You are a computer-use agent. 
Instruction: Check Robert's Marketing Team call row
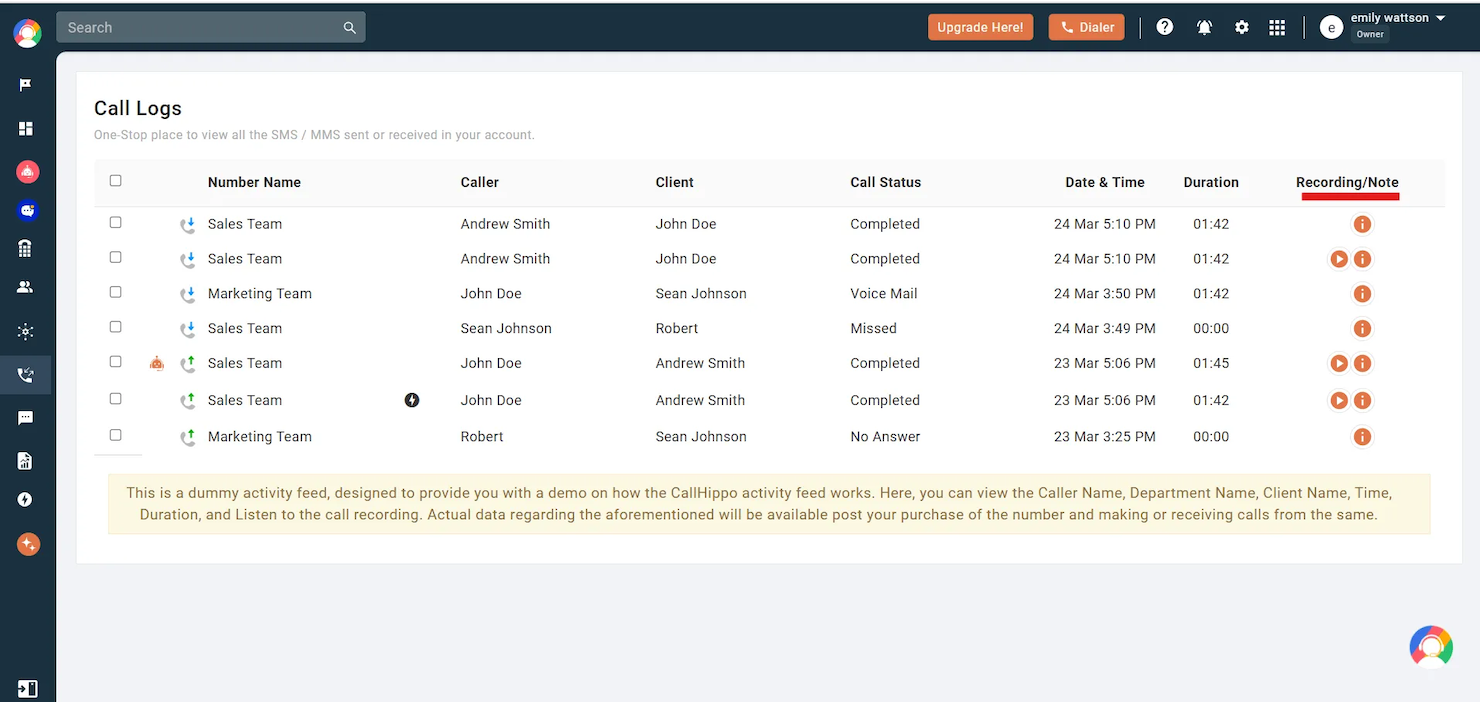tap(115, 433)
